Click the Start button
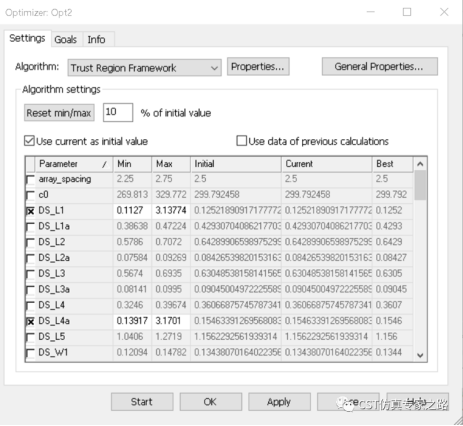The width and height of the screenshot is (463, 426). coord(142,402)
